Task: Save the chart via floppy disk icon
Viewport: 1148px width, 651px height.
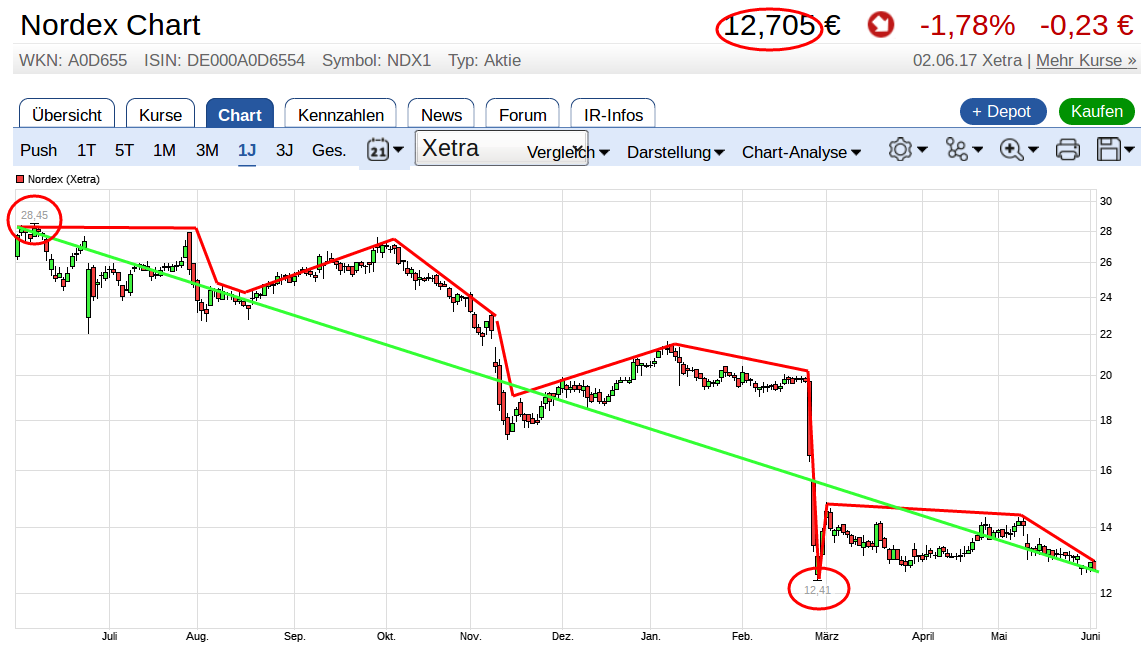Action: click(x=1108, y=149)
